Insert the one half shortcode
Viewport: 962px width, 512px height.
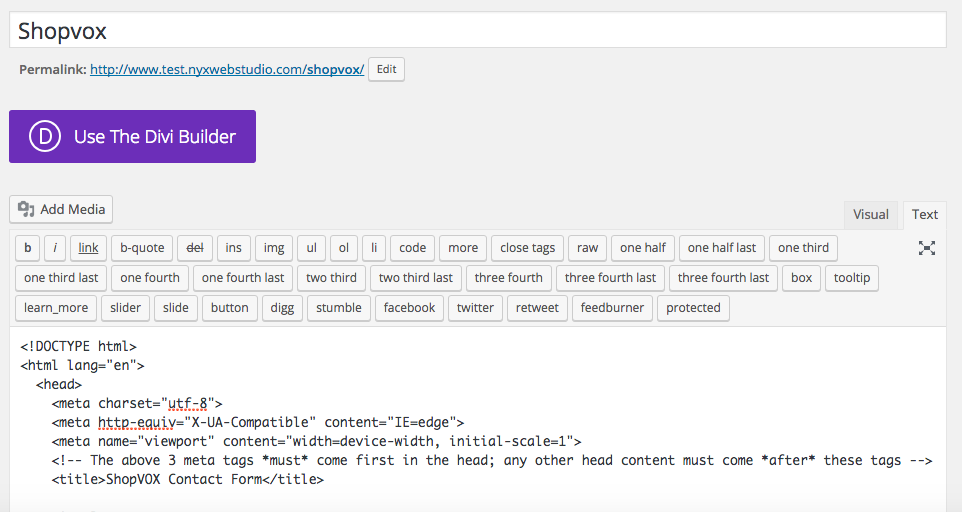[x=643, y=248]
